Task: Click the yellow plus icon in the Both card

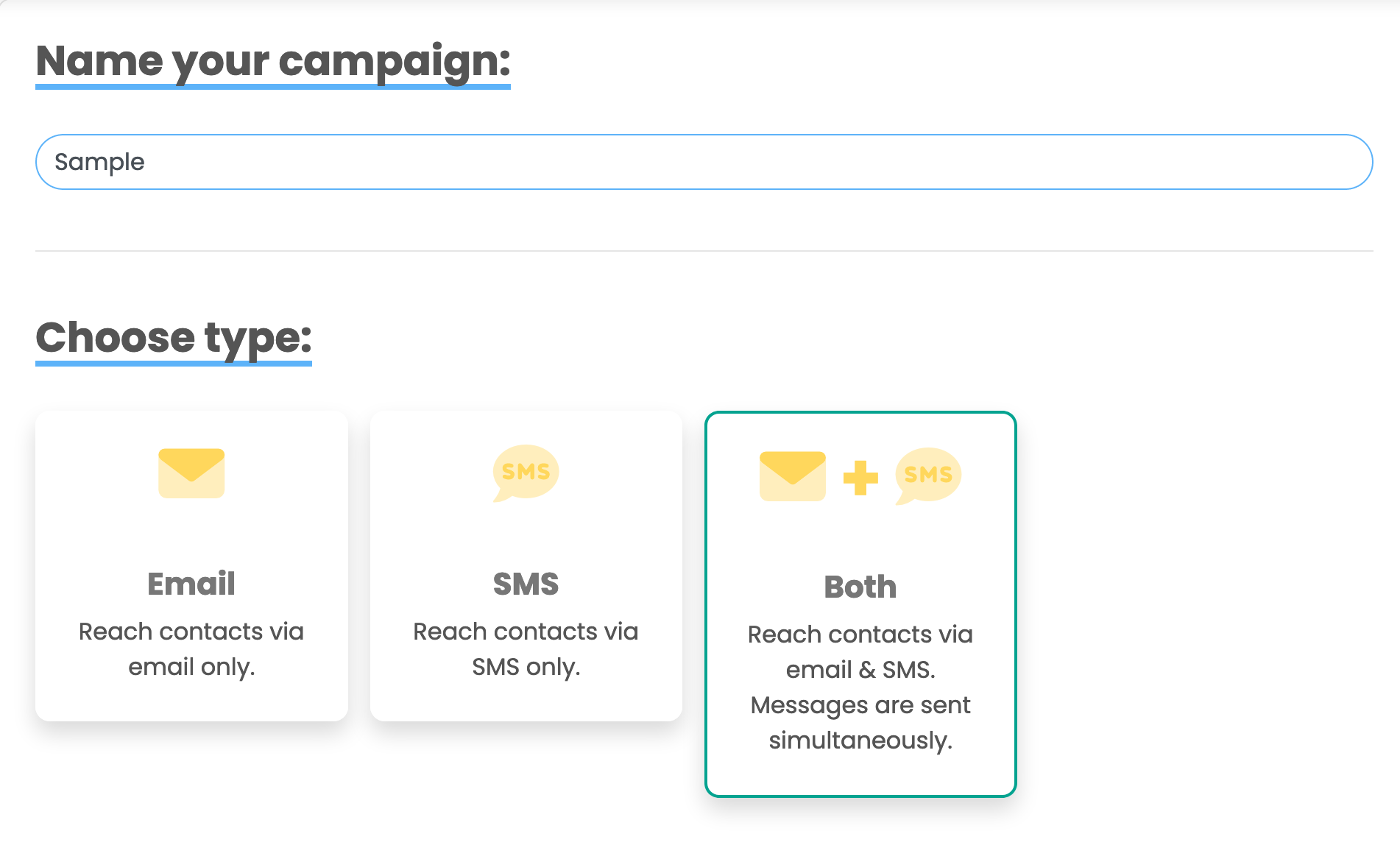Action: point(860,478)
